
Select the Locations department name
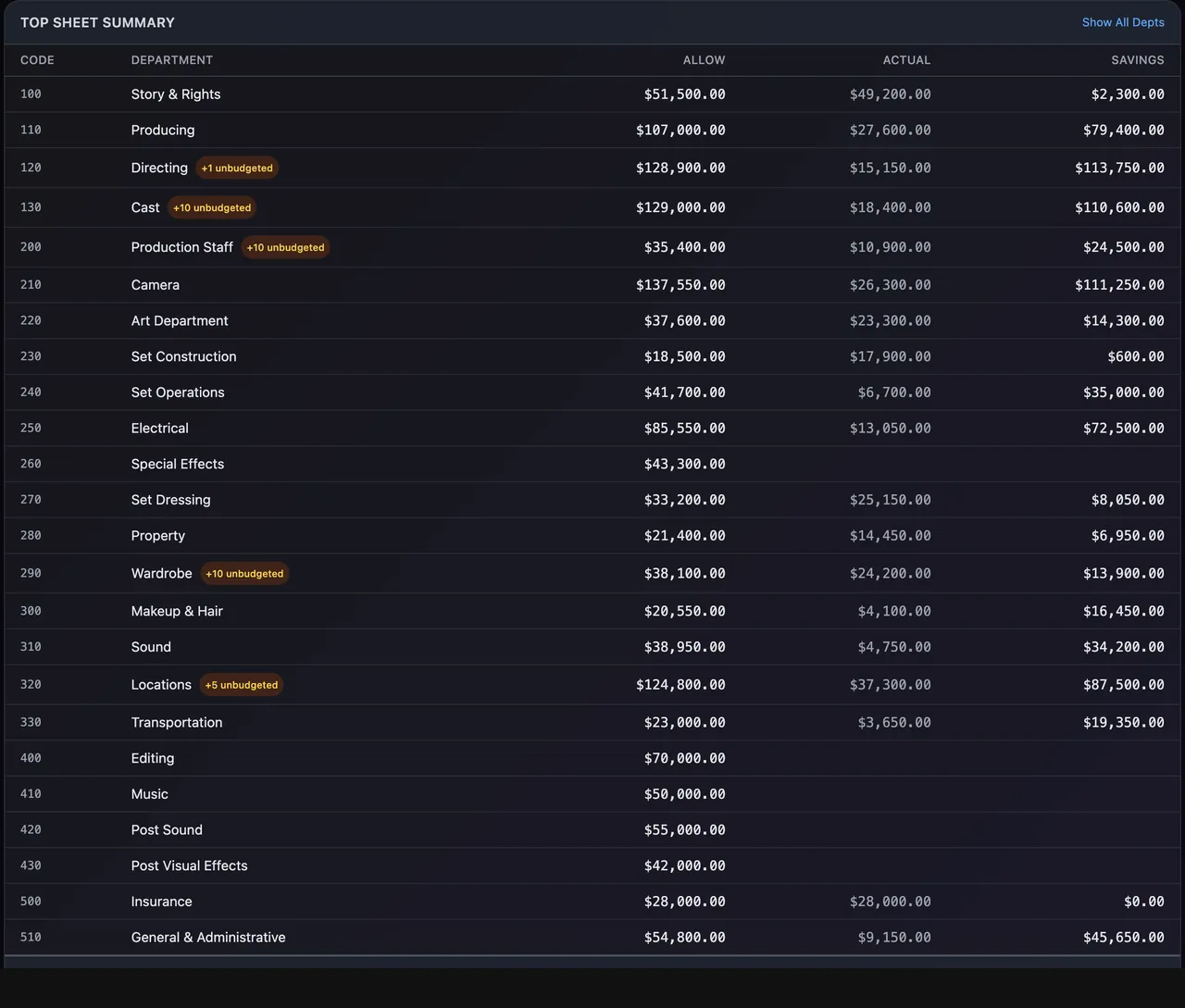tap(161, 685)
